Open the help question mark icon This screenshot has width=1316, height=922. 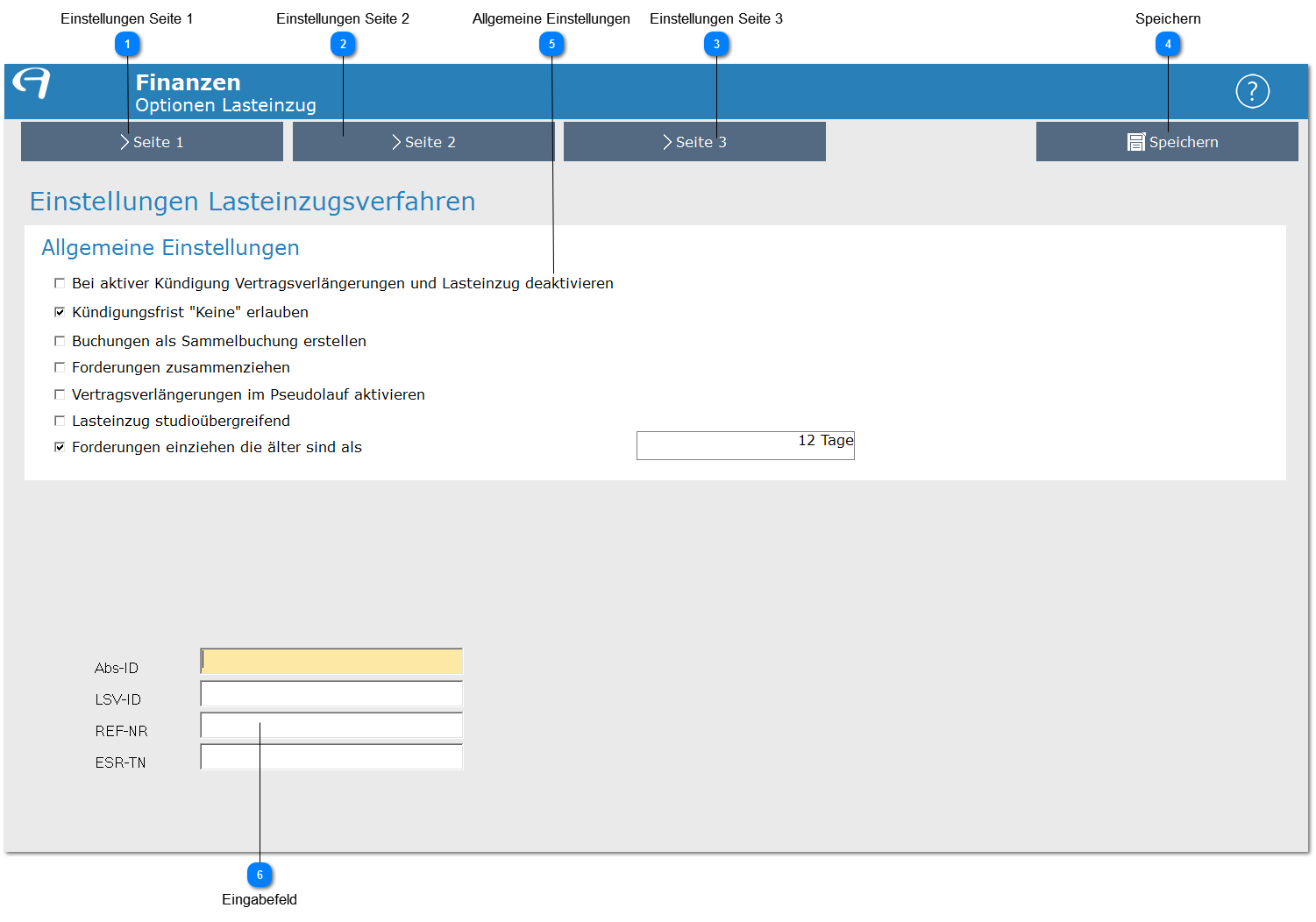click(x=1252, y=91)
